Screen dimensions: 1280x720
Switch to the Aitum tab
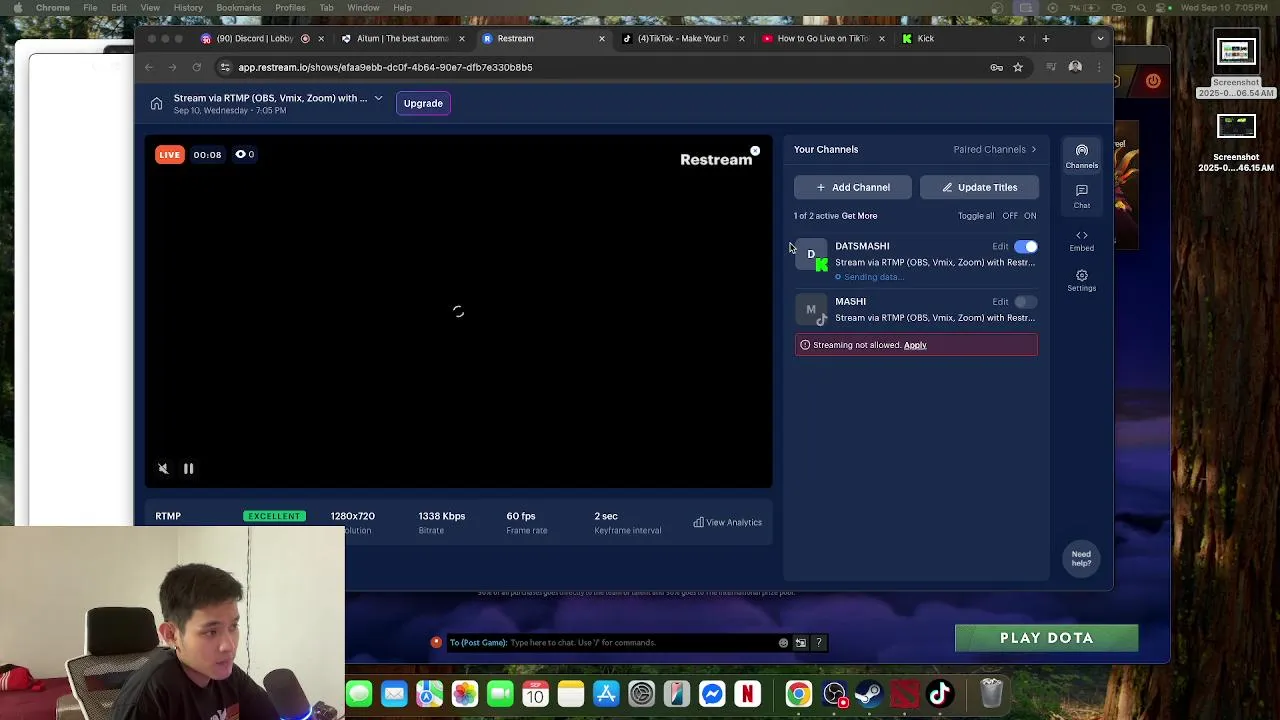click(x=402, y=38)
